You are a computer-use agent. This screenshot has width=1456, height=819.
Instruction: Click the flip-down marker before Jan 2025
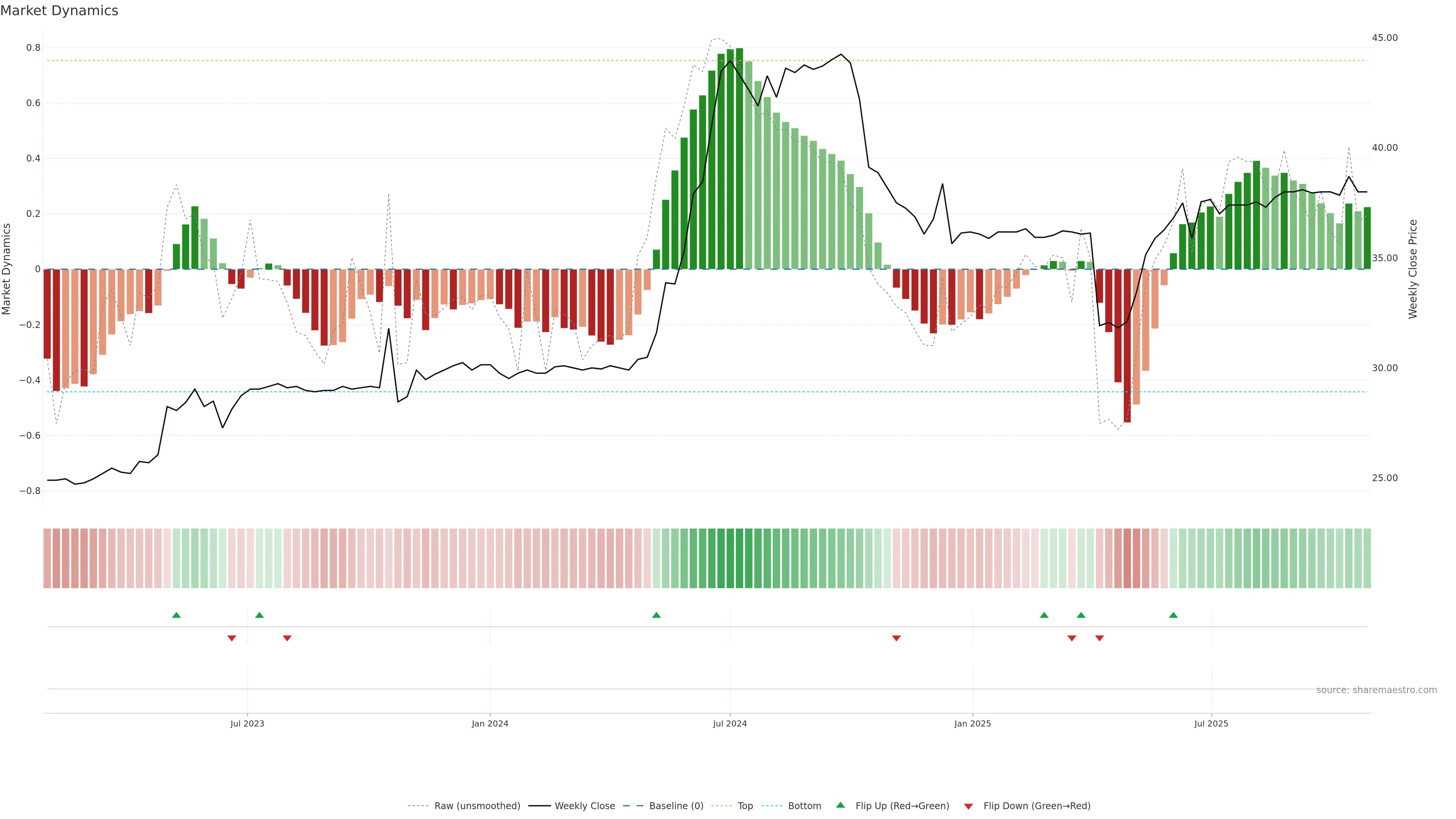[x=896, y=638]
